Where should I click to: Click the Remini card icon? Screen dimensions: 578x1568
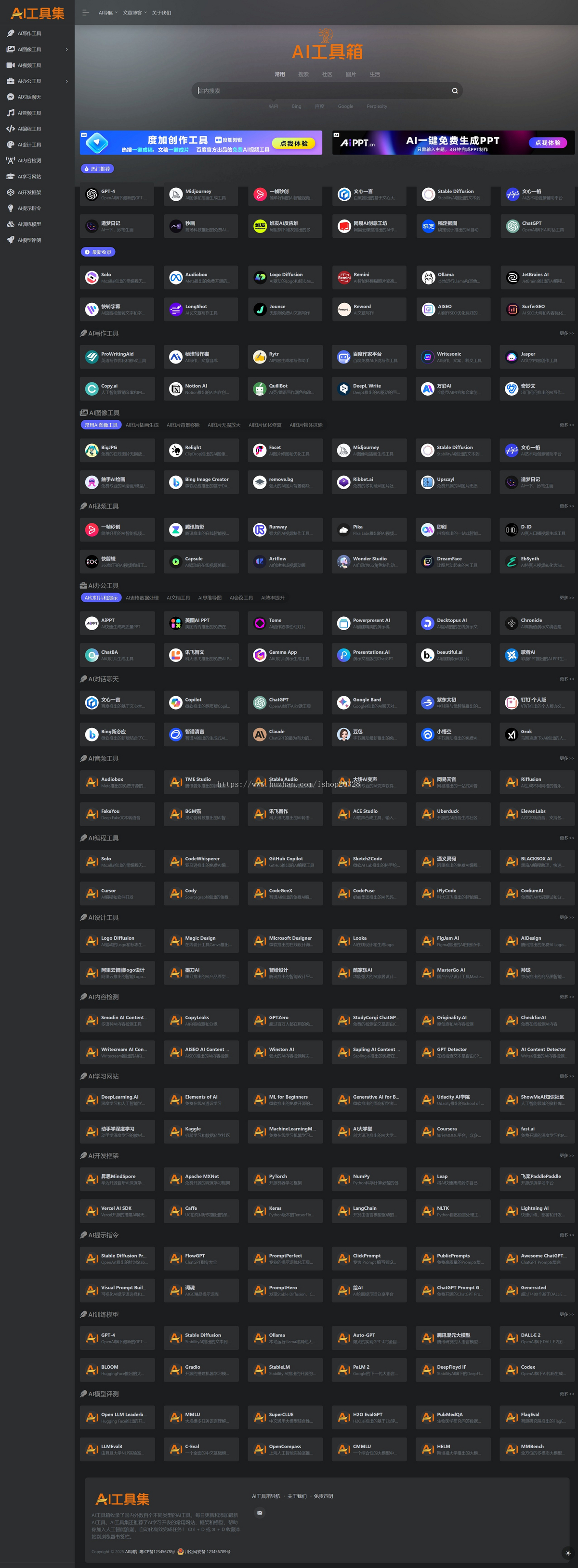click(343, 278)
